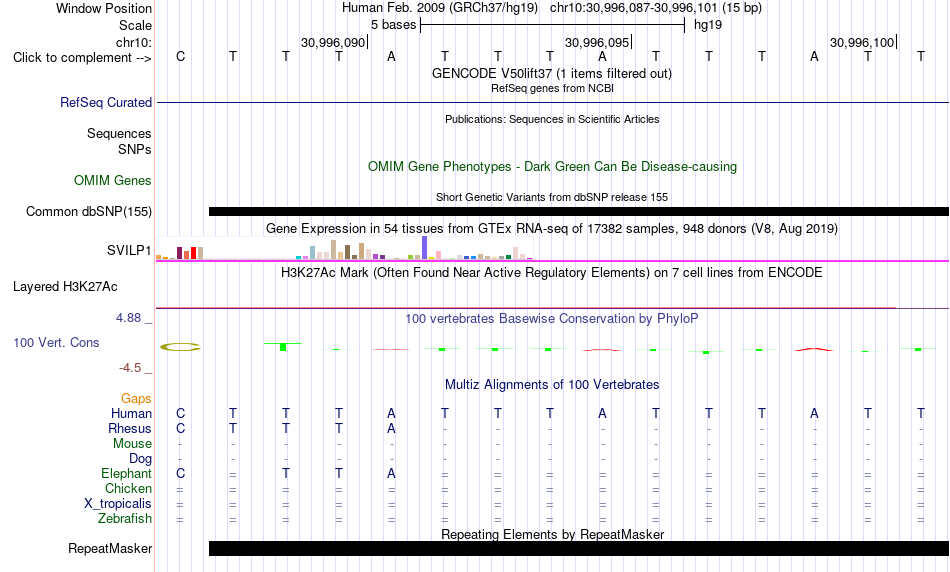
Task: Select the Common dbSNP(155) track label
Action: [x=89, y=211]
